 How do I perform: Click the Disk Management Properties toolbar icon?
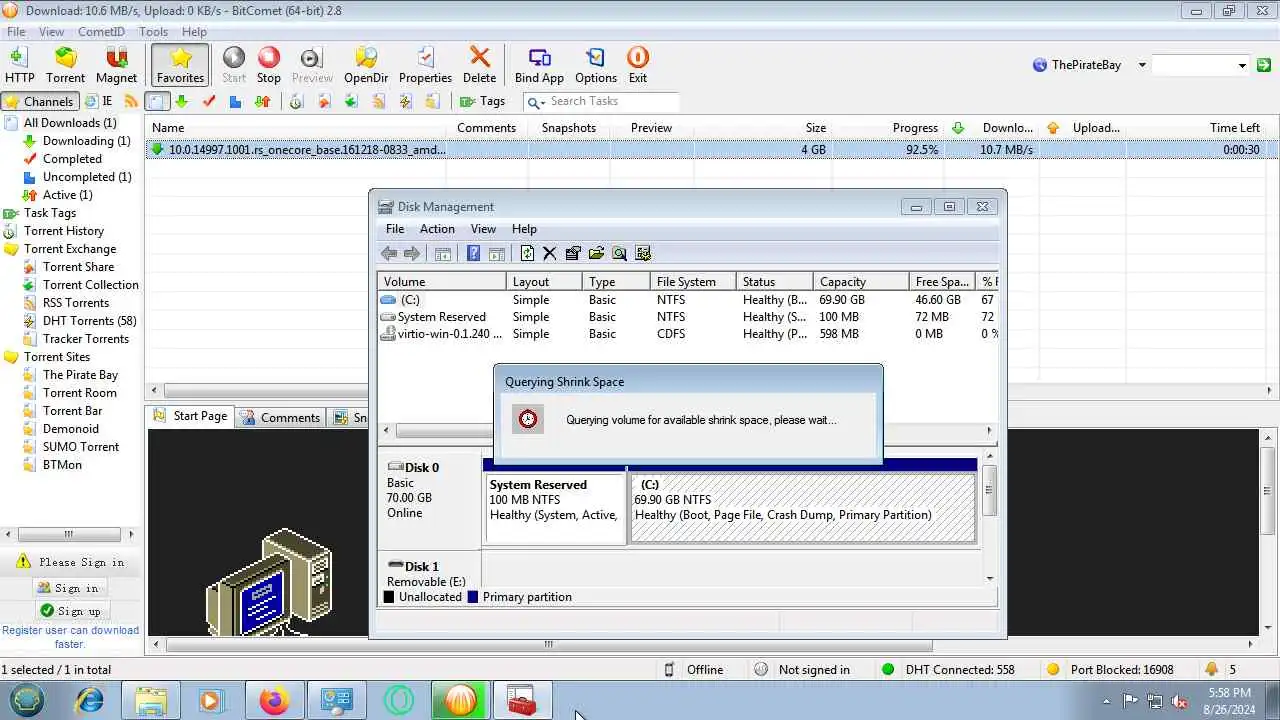coord(573,254)
